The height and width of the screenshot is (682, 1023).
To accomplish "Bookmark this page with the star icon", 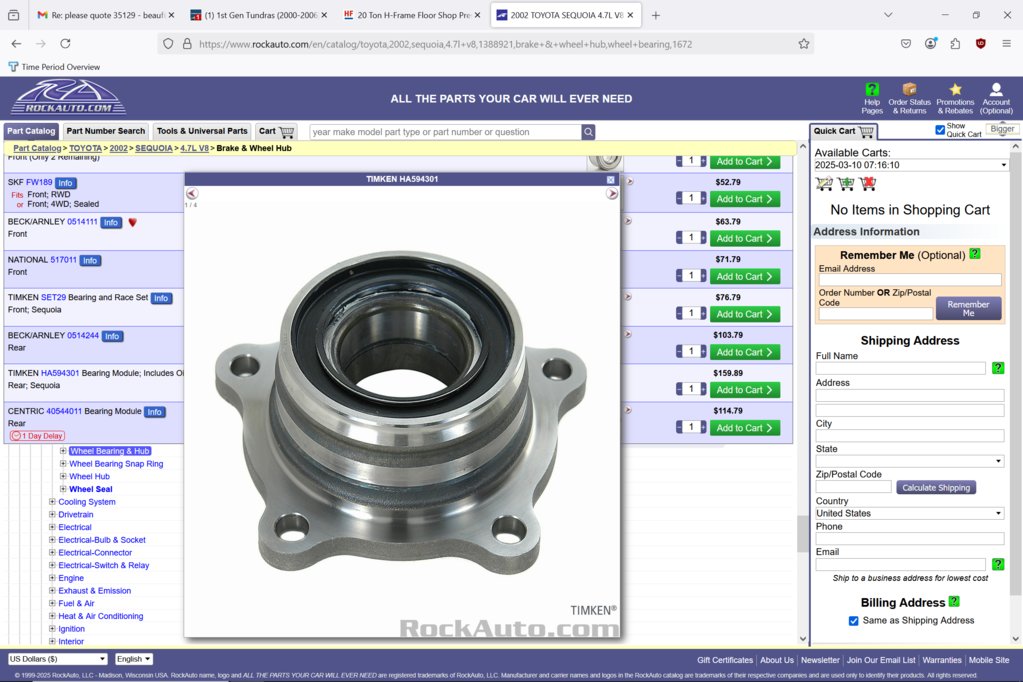I will [x=804, y=44].
